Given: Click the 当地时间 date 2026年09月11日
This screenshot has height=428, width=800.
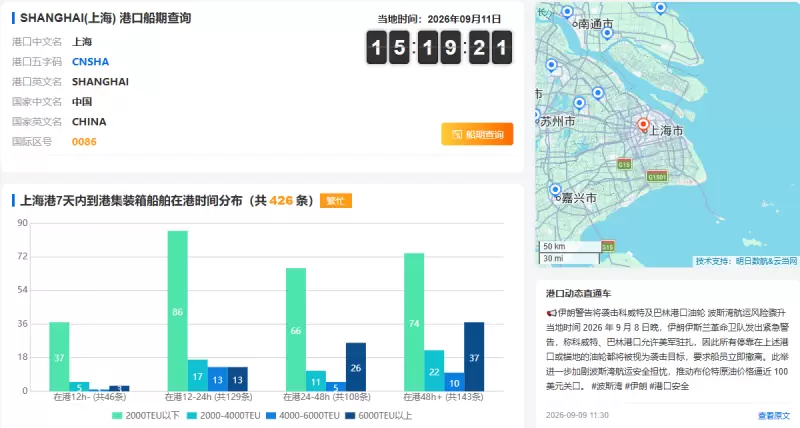Looking at the screenshot, I should click(464, 19).
